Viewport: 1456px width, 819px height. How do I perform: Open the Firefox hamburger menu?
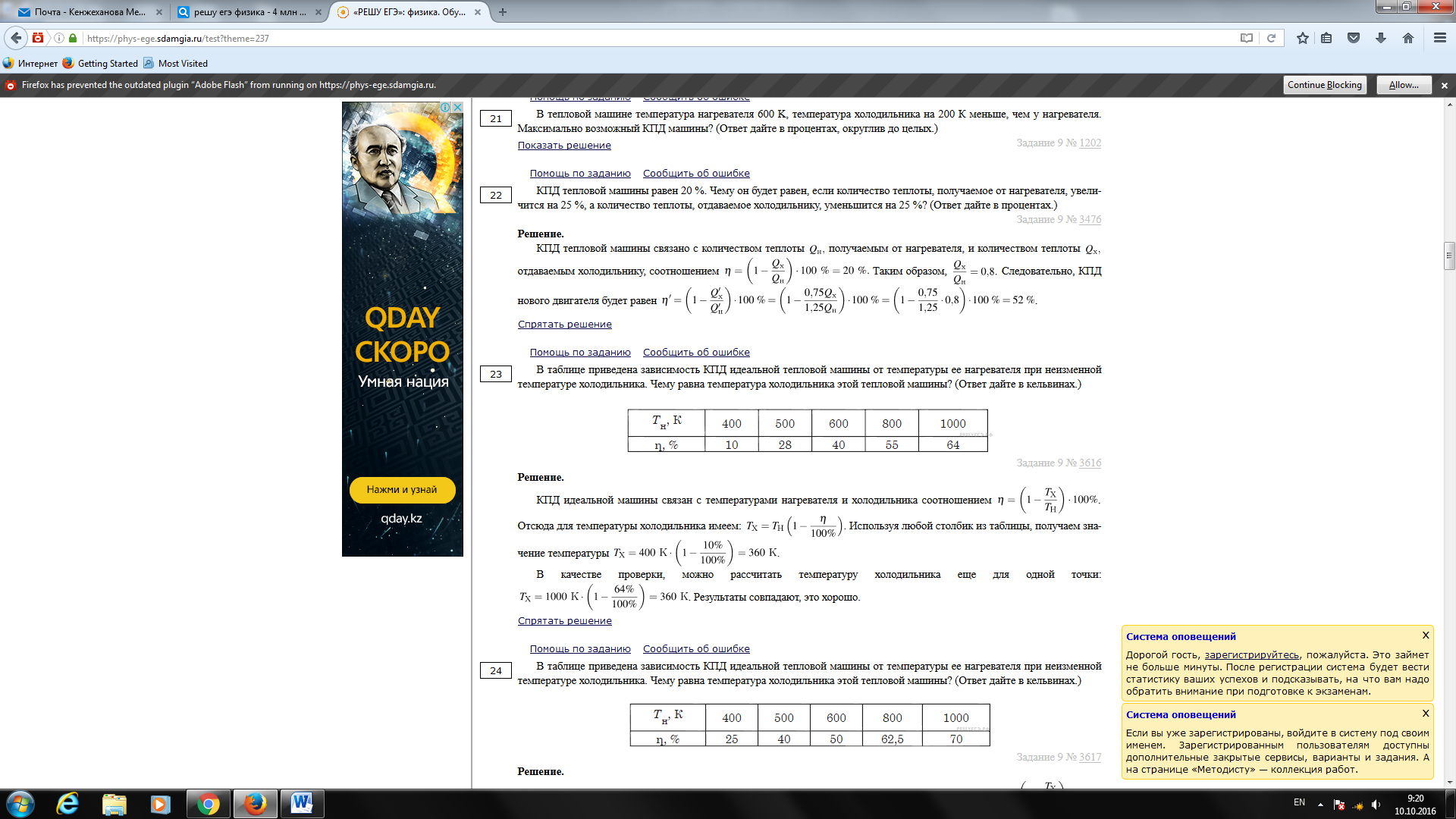(1439, 38)
